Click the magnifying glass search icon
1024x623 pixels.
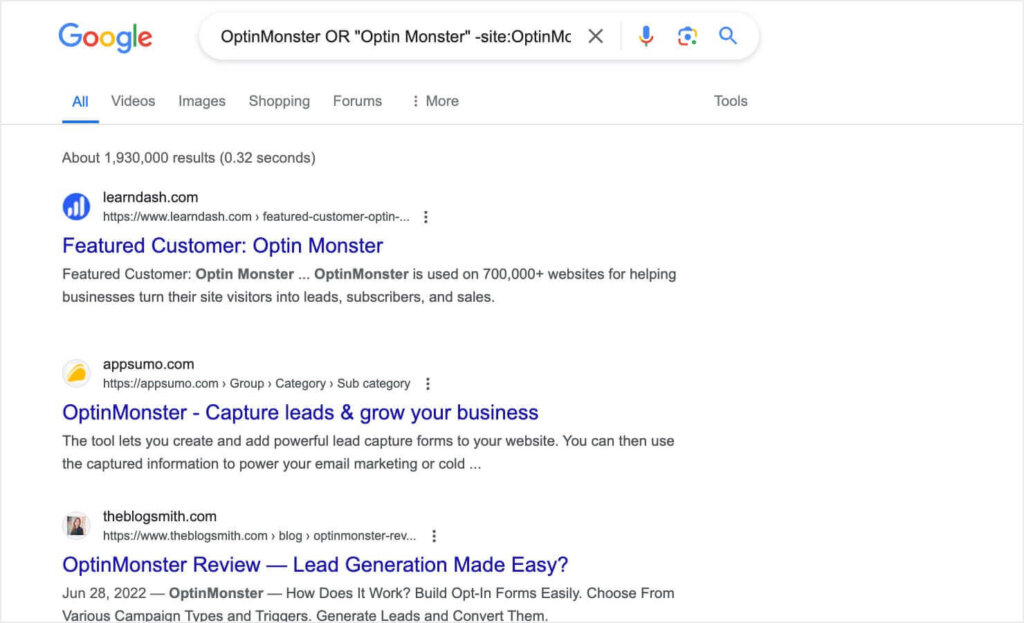coord(728,35)
